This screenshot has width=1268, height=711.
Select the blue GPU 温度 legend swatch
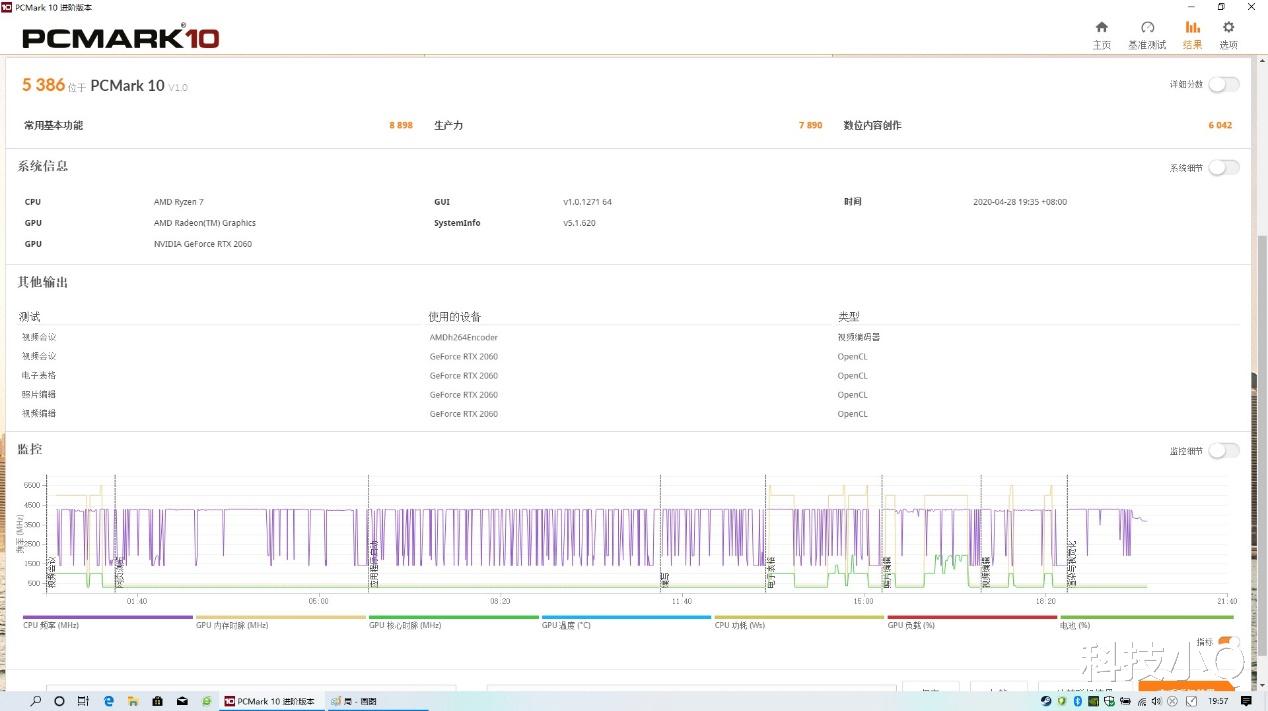point(626,617)
